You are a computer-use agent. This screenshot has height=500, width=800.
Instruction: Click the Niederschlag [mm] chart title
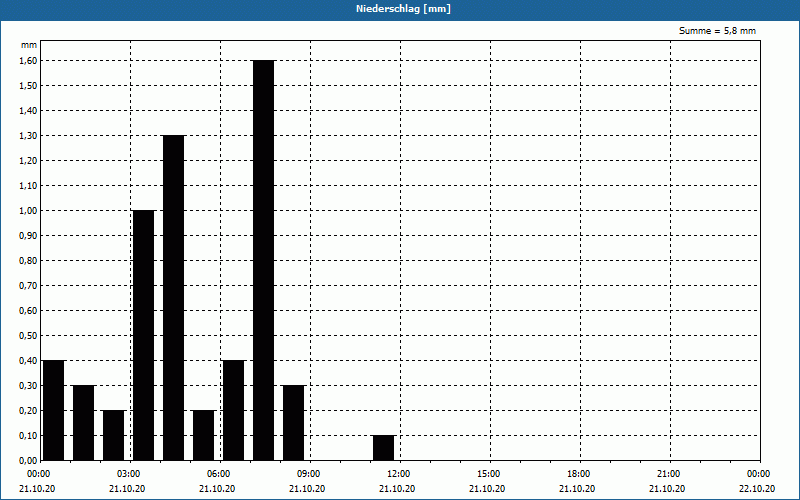pos(403,9)
